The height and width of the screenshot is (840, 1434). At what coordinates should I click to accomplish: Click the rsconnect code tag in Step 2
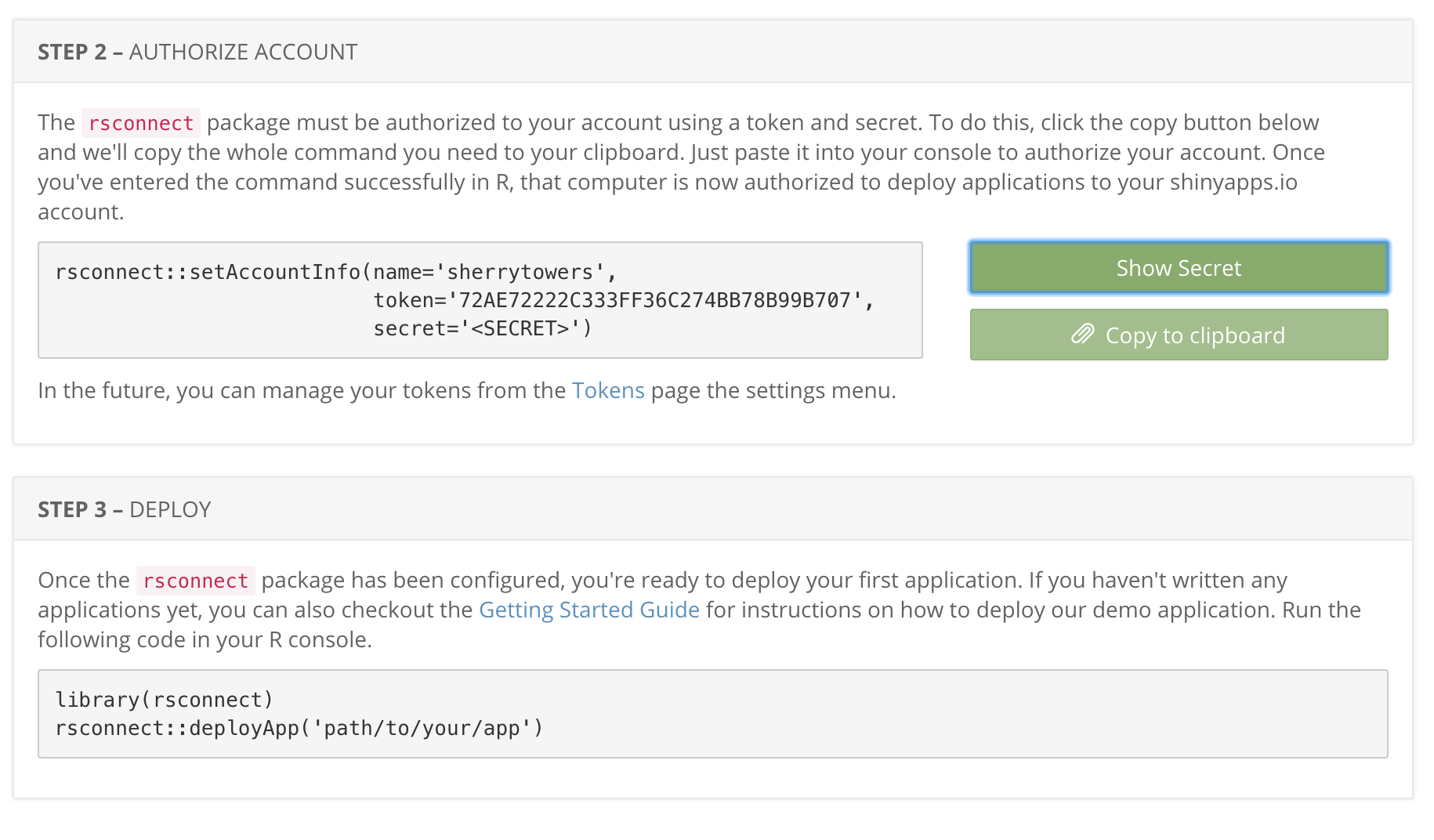point(141,123)
